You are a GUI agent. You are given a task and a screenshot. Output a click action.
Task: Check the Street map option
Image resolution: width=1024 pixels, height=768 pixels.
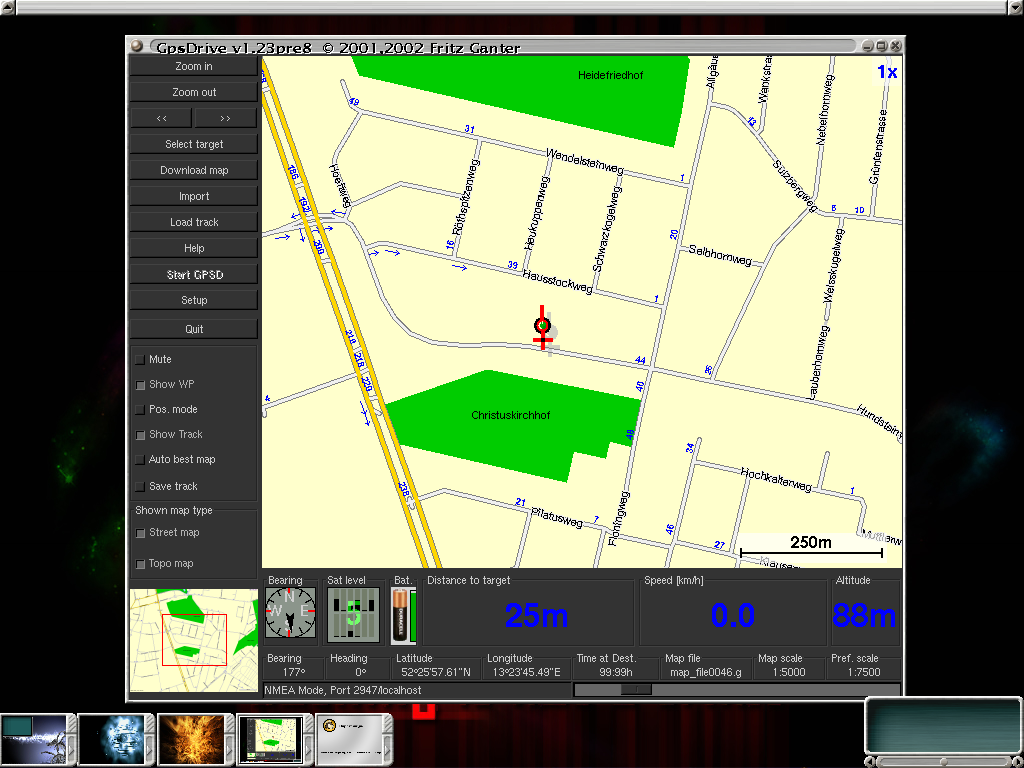140,533
